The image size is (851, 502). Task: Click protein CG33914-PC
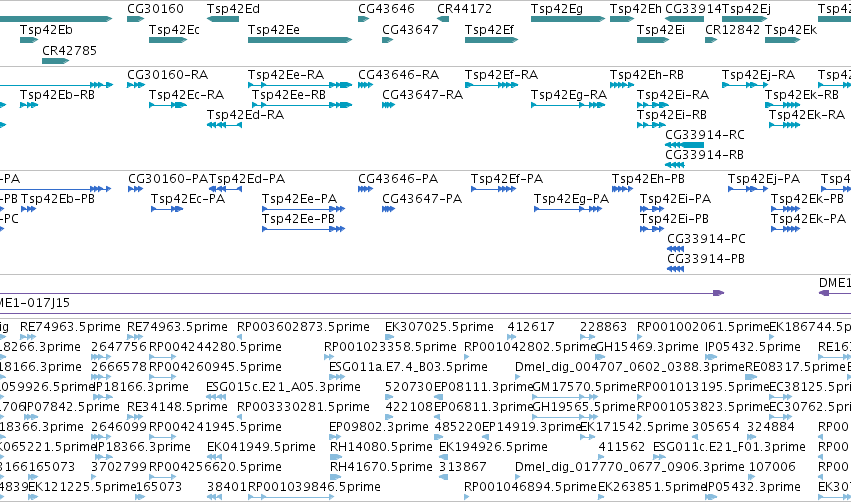(x=706, y=239)
